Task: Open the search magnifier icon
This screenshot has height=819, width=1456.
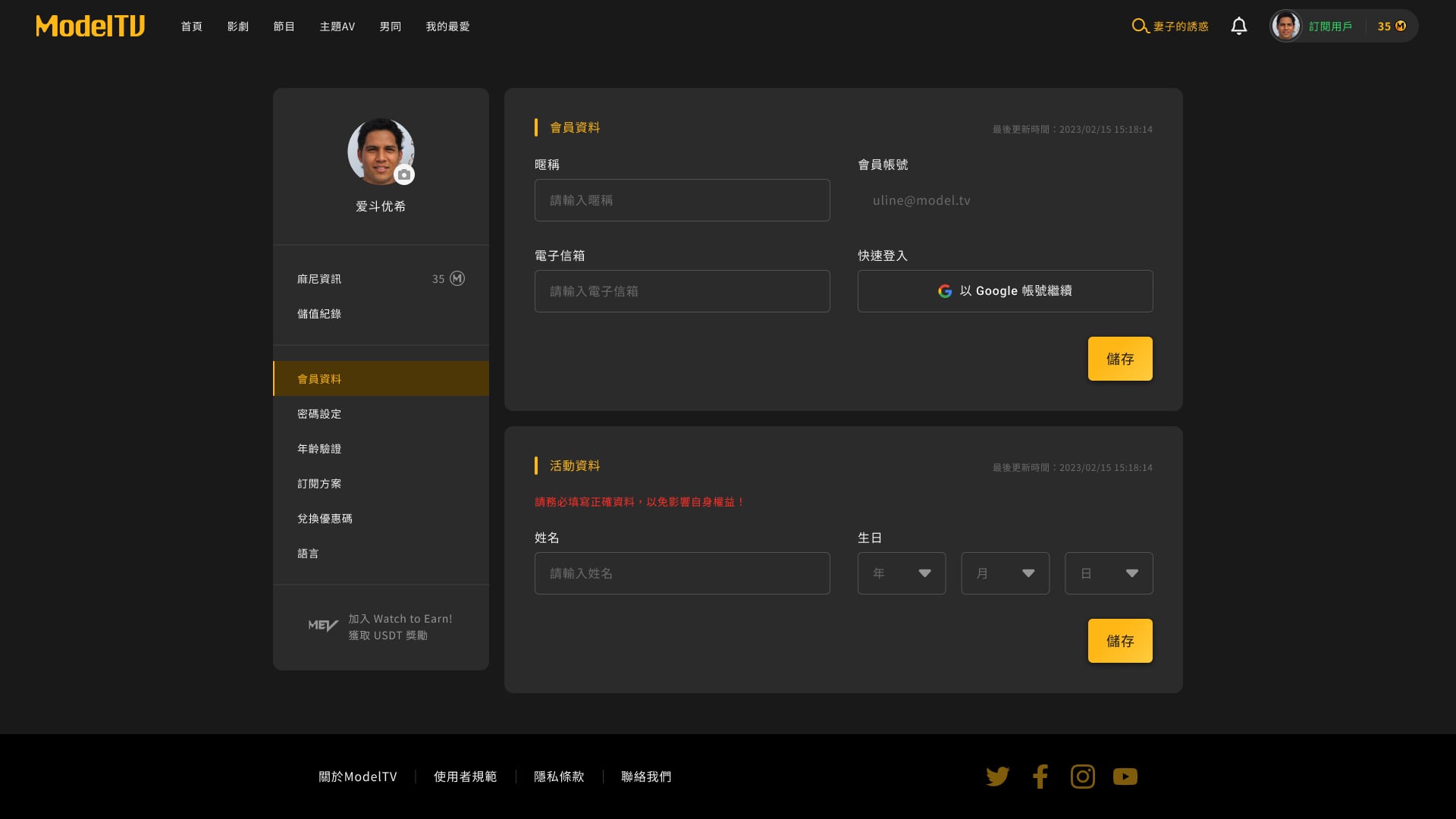Action: [1139, 26]
